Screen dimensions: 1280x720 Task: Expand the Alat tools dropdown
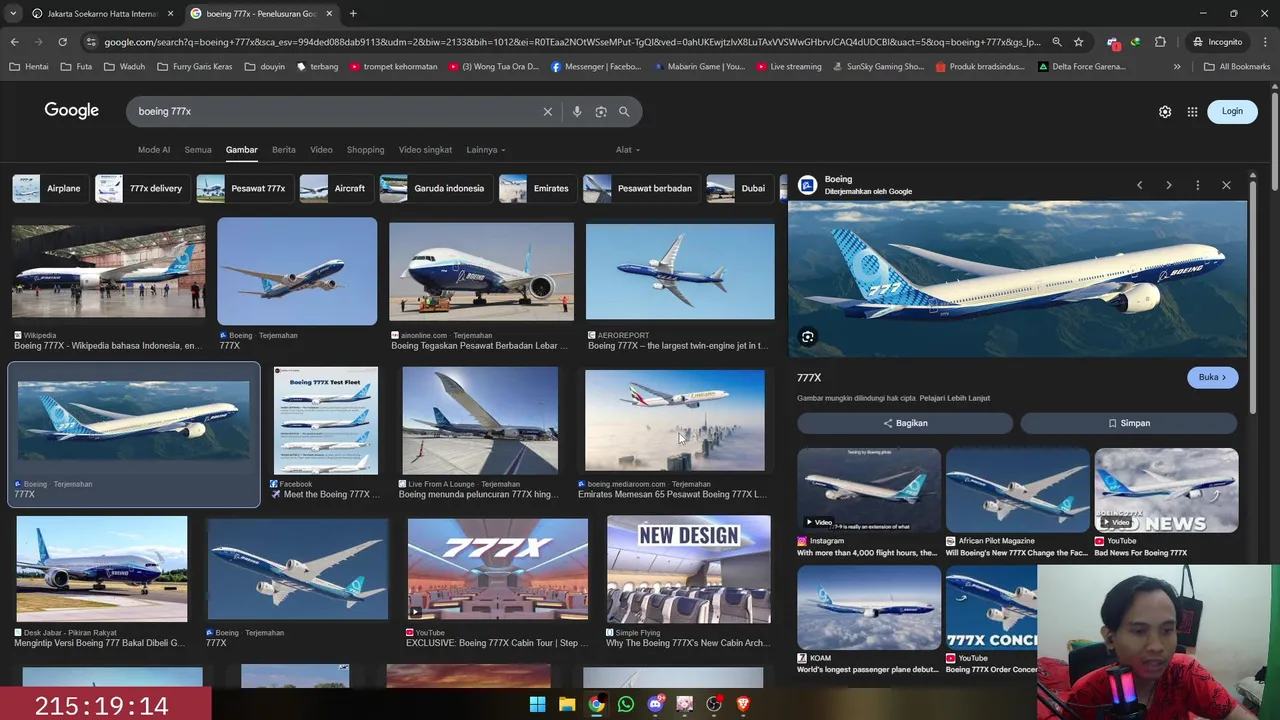point(628,150)
